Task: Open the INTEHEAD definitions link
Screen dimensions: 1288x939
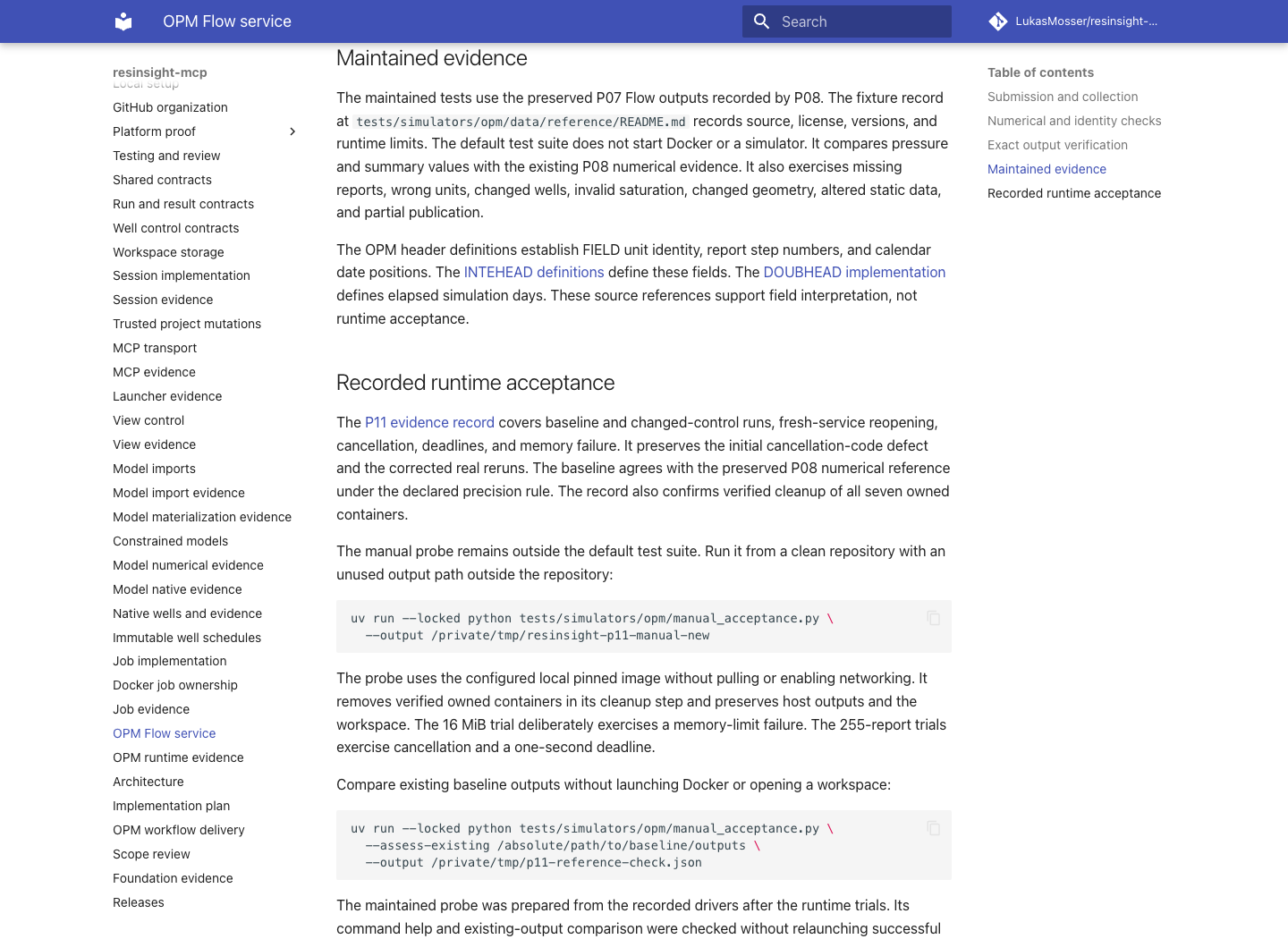Action: [534, 272]
